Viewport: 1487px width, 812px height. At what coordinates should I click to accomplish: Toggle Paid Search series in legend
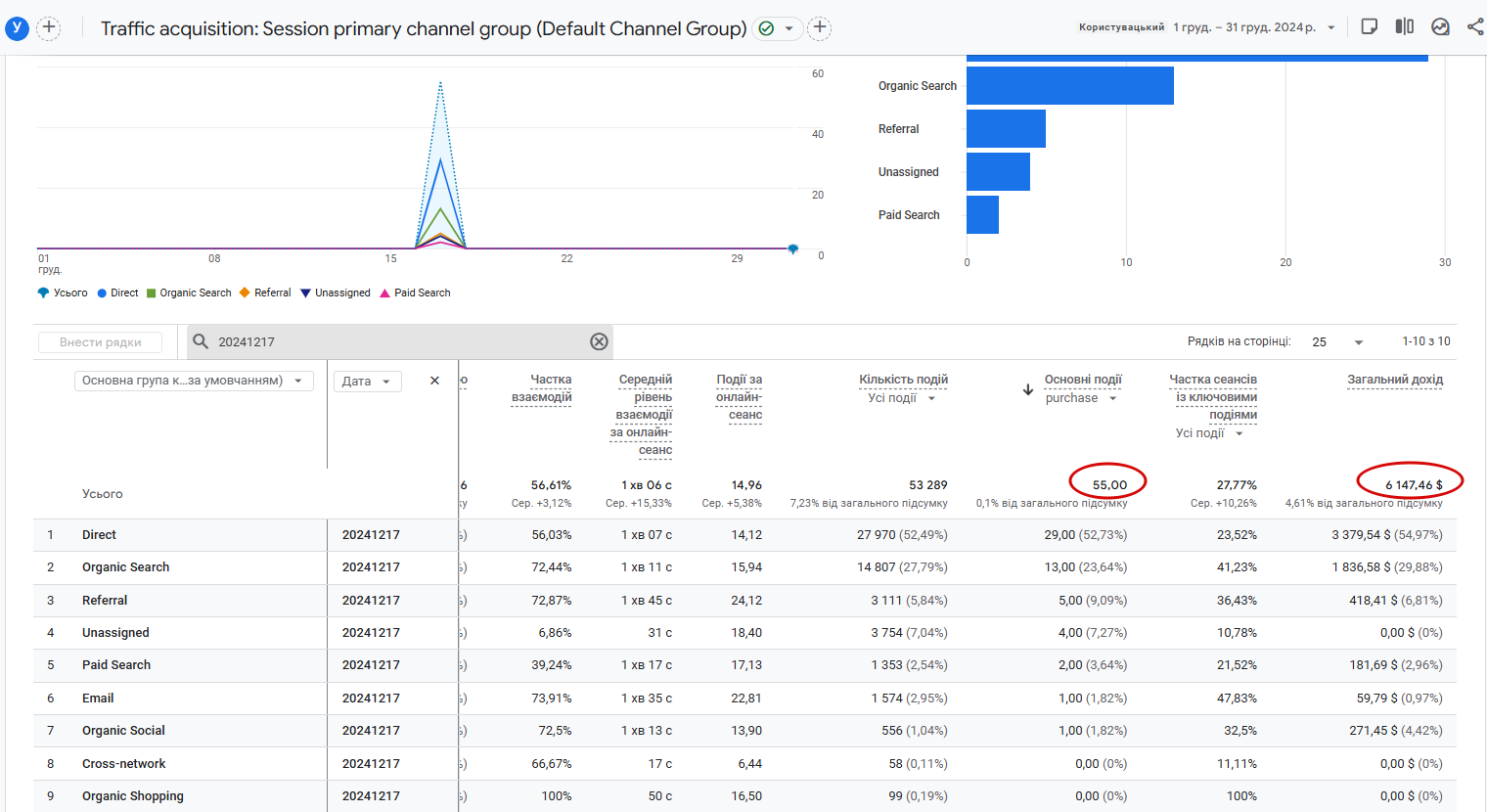(422, 293)
